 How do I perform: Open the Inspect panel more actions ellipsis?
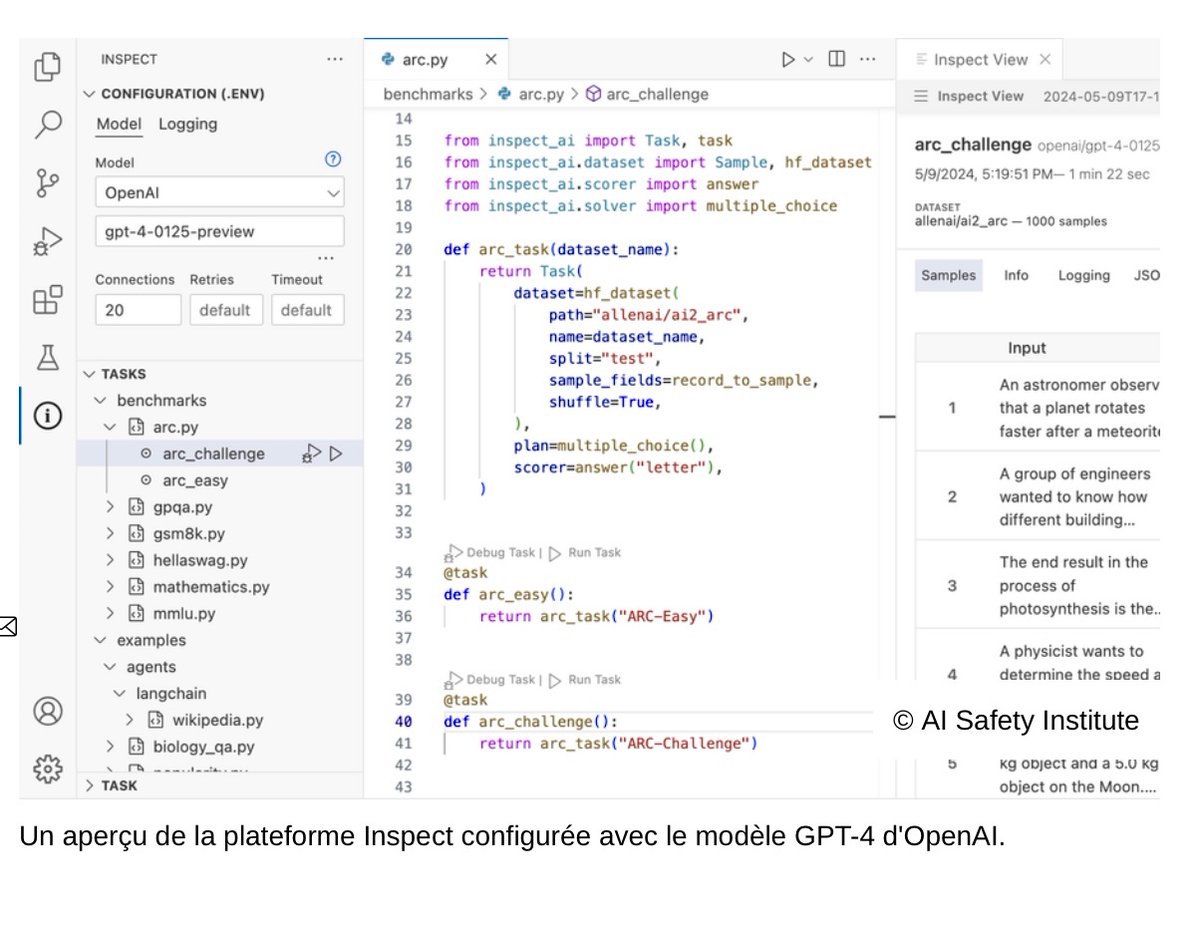pyautogui.click(x=335, y=60)
